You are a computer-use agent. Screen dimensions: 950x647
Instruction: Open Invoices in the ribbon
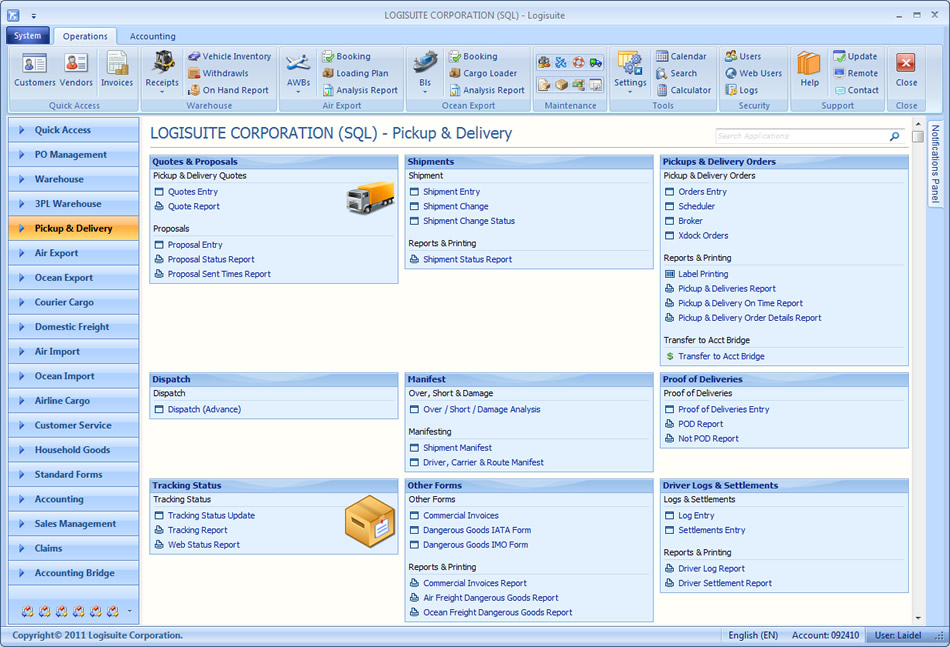(x=117, y=70)
